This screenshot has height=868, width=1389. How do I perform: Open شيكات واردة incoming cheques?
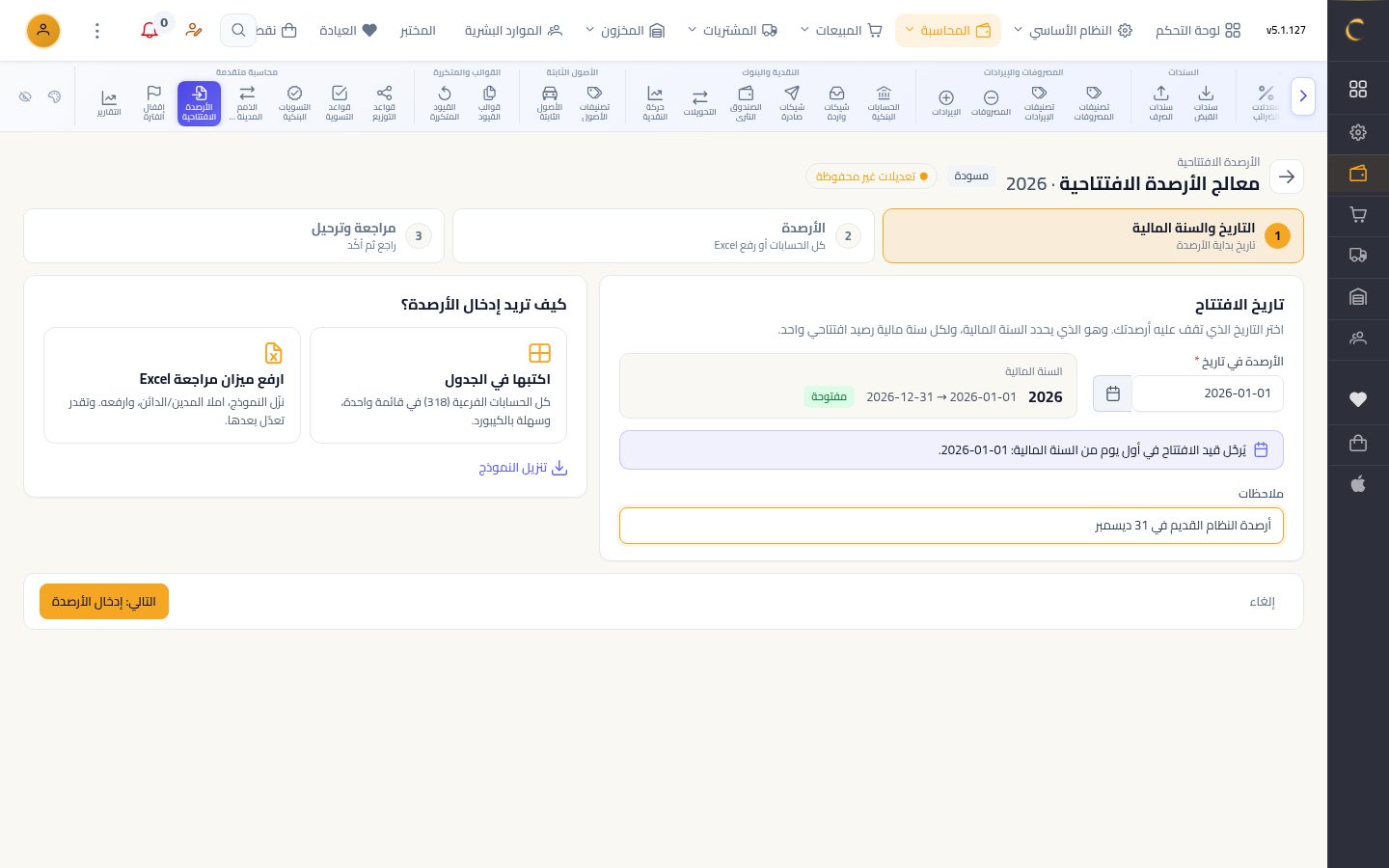(836, 103)
